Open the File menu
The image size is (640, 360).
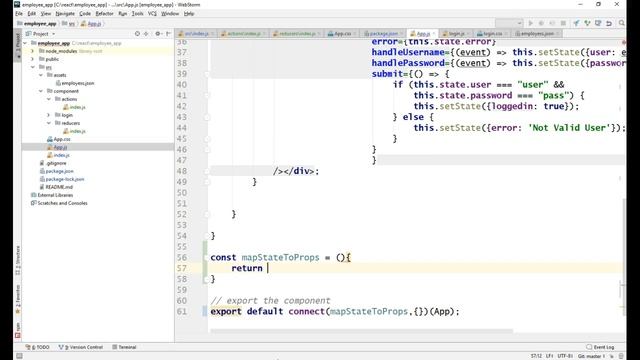19,13
